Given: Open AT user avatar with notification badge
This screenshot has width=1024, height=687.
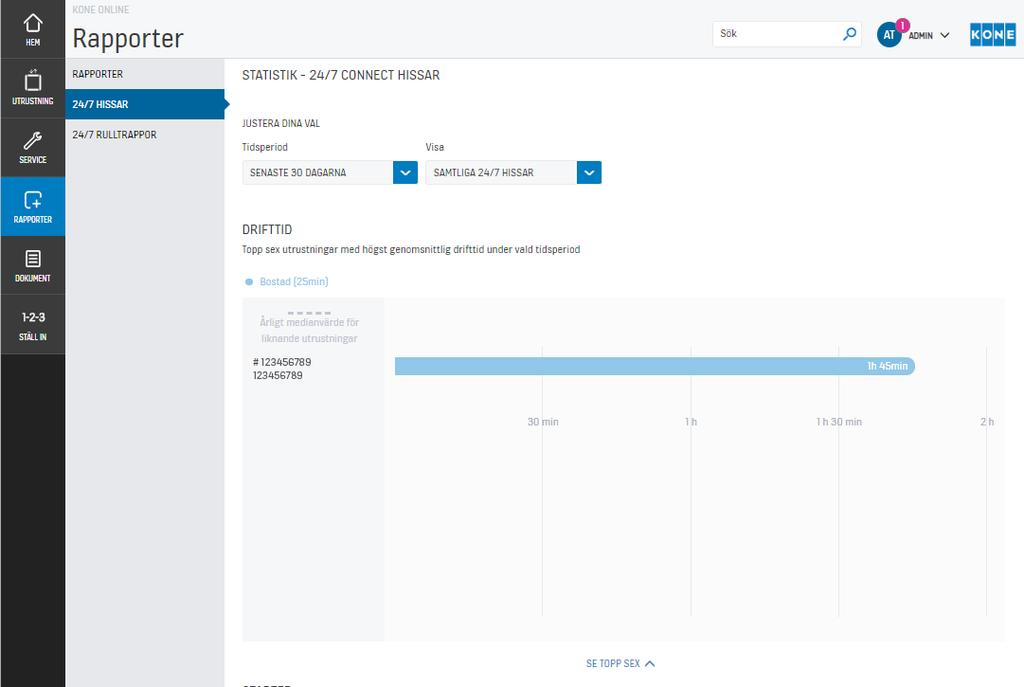Looking at the screenshot, I should pos(891,34).
